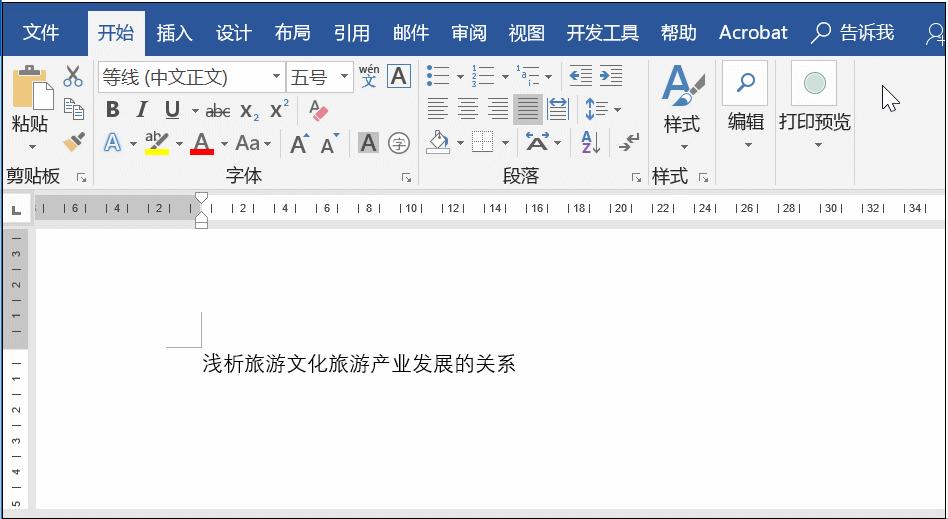Toggle italic formatting
The image size is (948, 519).
(x=142, y=110)
